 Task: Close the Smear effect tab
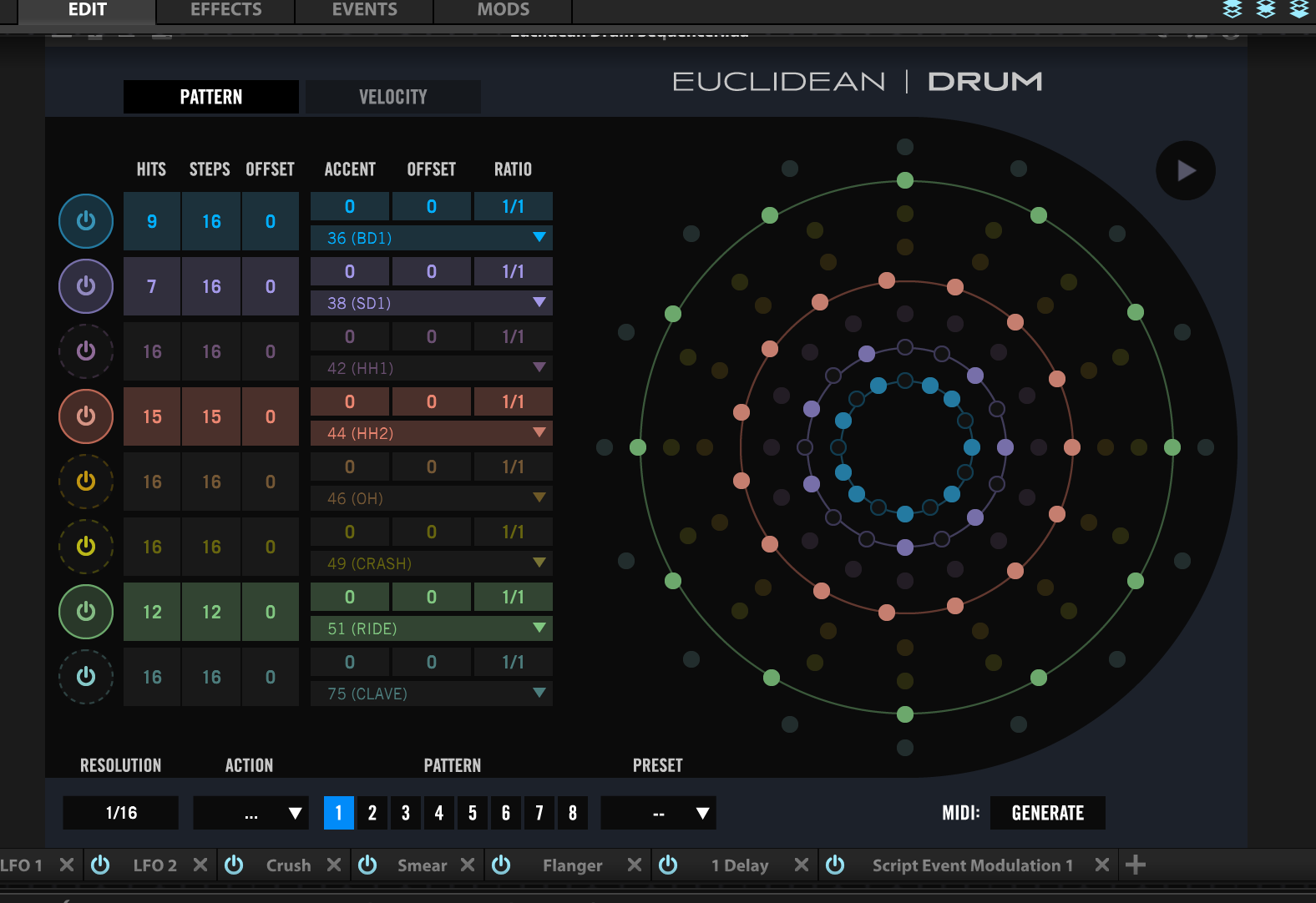(x=468, y=865)
